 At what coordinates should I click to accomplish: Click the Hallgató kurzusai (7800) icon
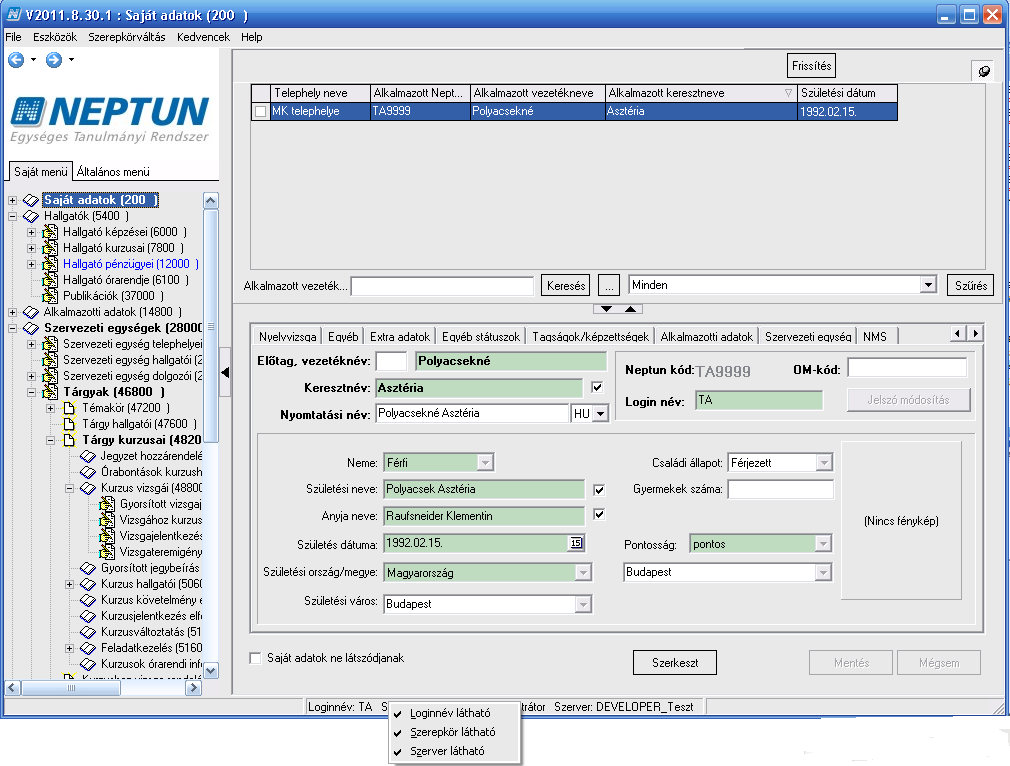point(50,248)
